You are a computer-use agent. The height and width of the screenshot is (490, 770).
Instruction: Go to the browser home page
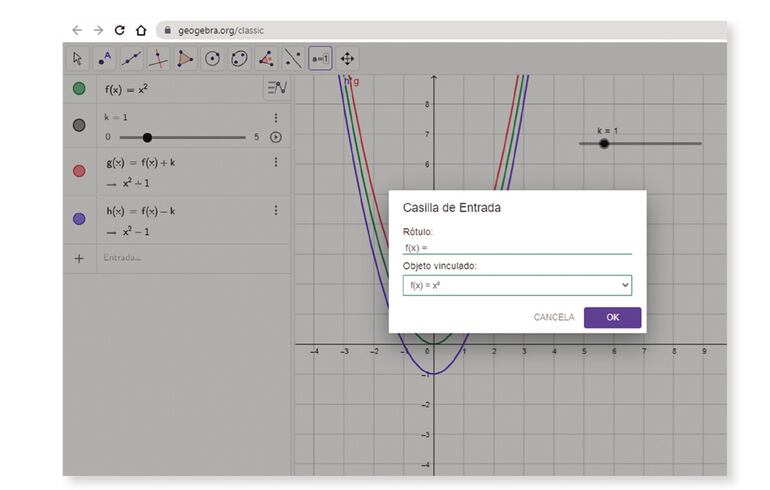pyautogui.click(x=141, y=30)
